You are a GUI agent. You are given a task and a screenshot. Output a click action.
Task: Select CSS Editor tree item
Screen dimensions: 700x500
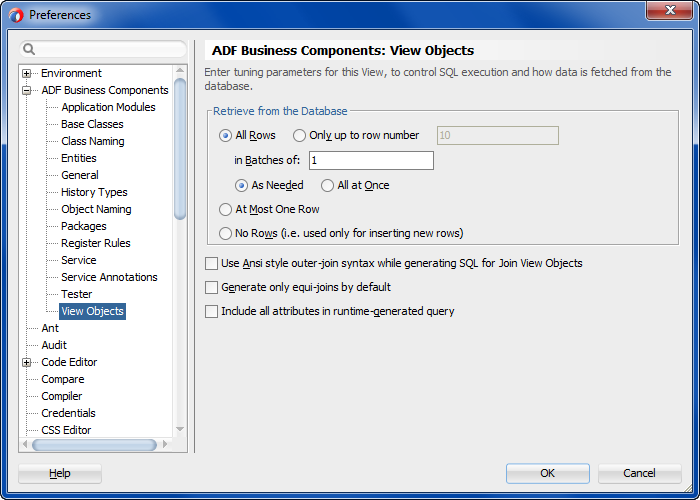tap(66, 430)
